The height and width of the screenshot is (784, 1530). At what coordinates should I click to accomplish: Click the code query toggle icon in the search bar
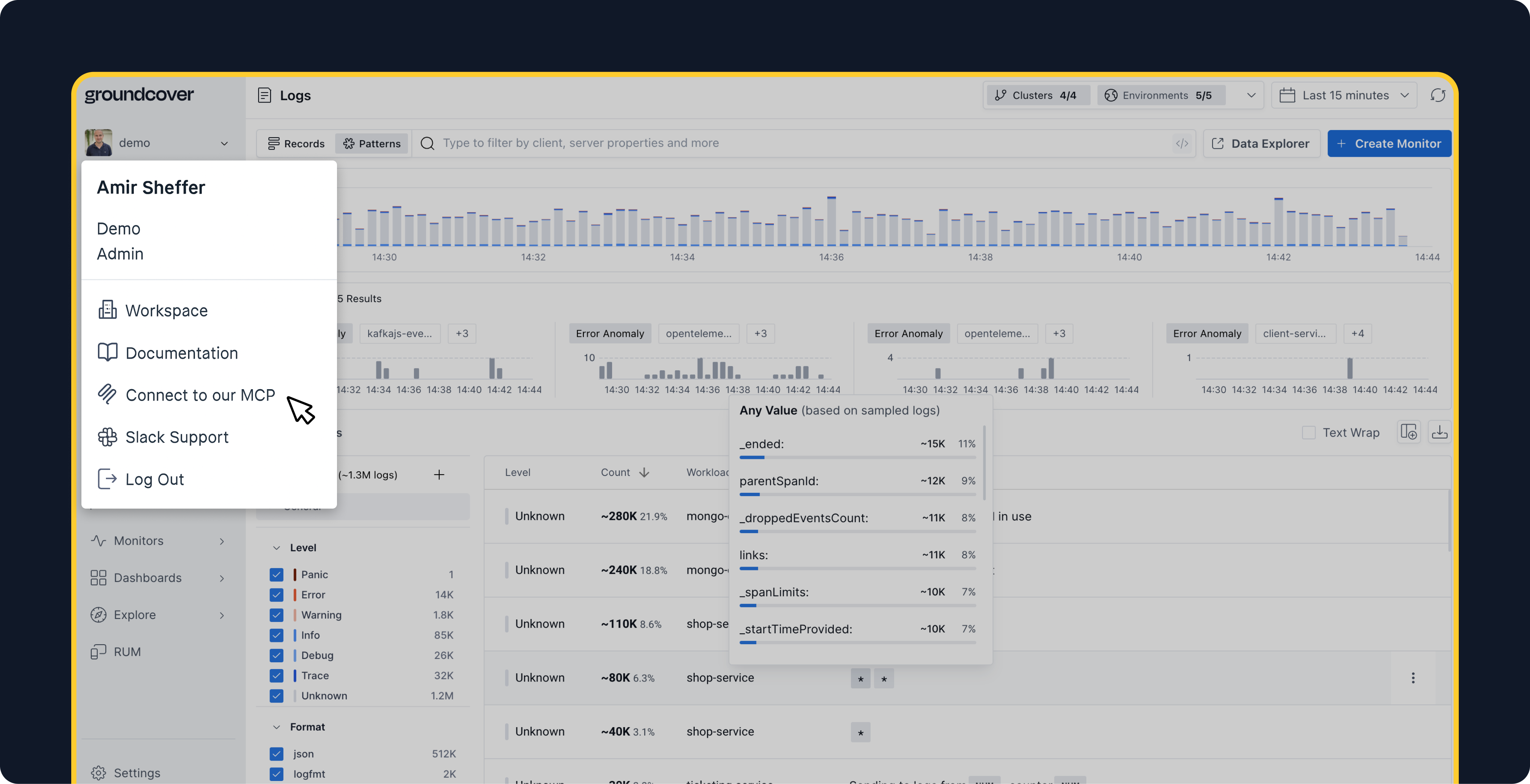click(1181, 143)
